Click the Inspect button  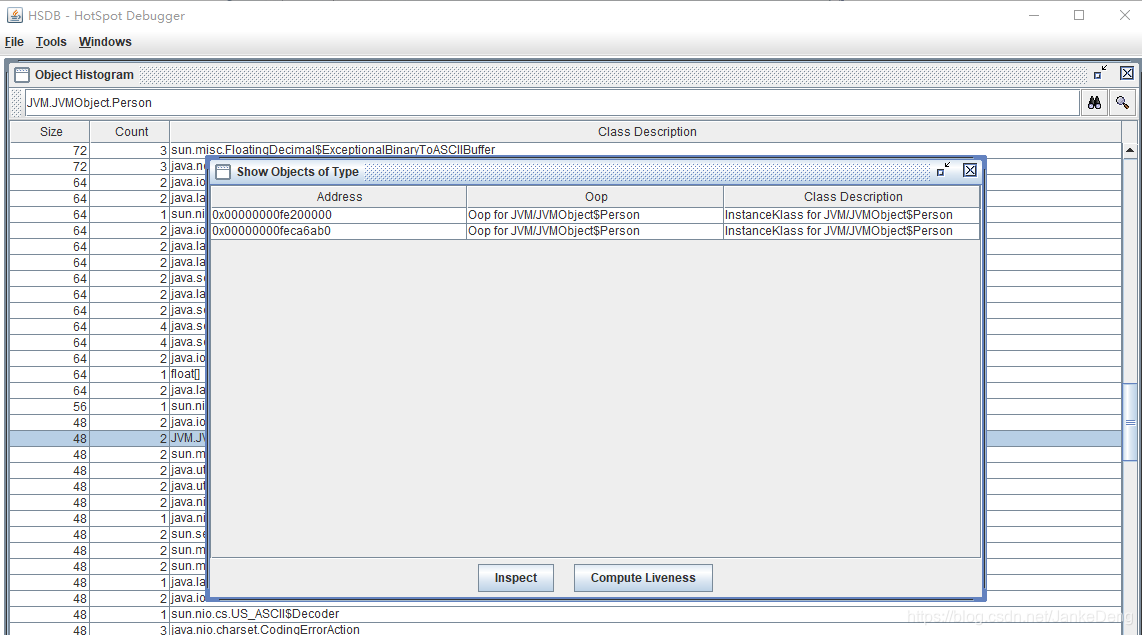pos(516,578)
